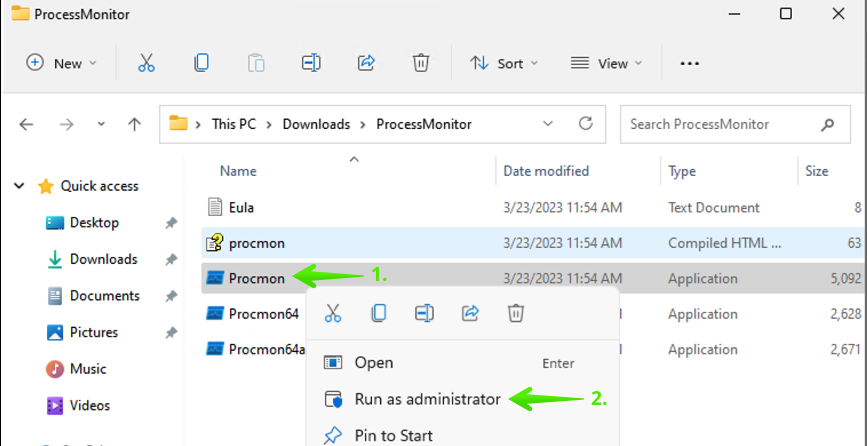
Task: Click the Text Document type cell
Action: (714, 208)
